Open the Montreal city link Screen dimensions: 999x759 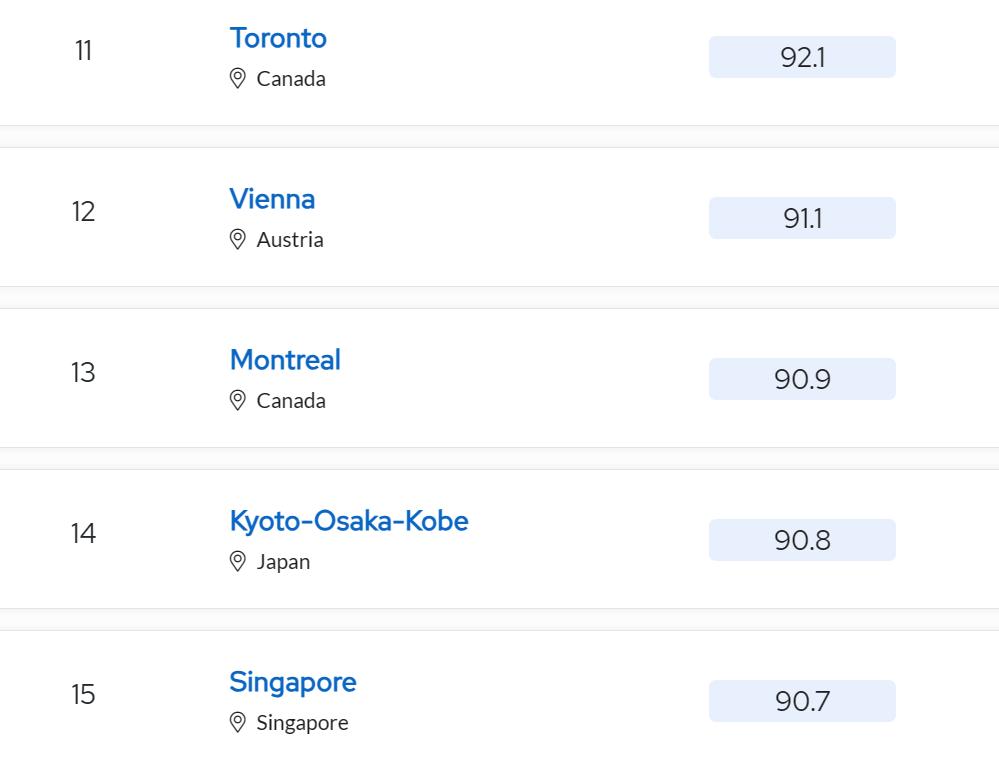point(285,360)
